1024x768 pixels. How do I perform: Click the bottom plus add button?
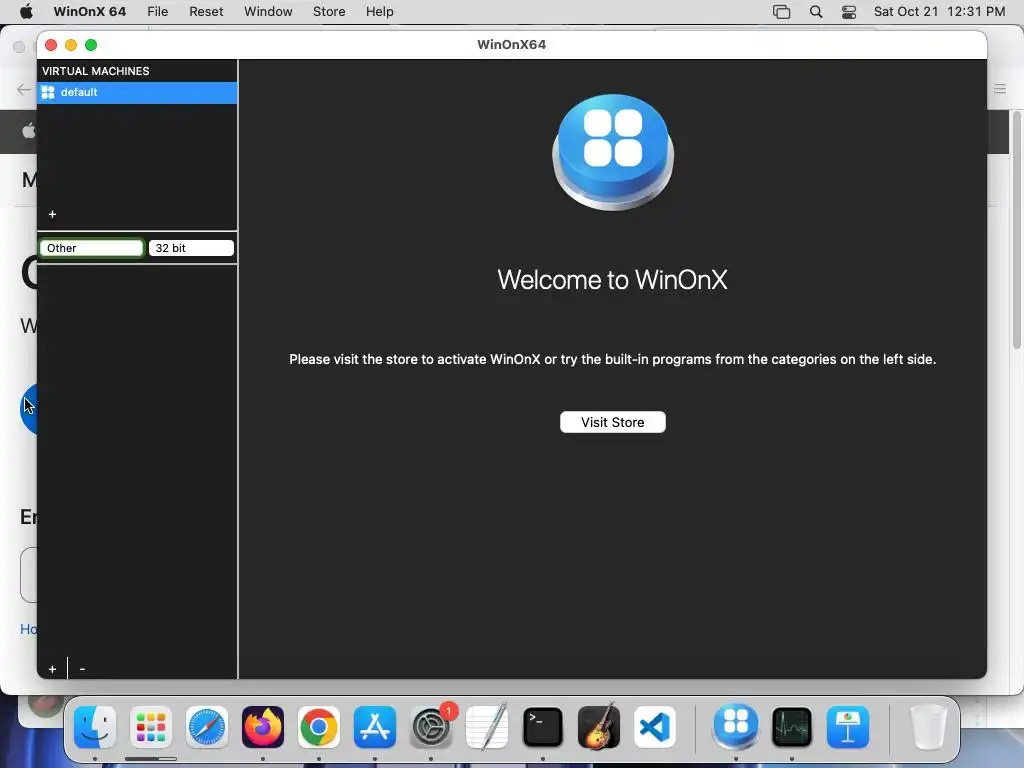point(52,669)
